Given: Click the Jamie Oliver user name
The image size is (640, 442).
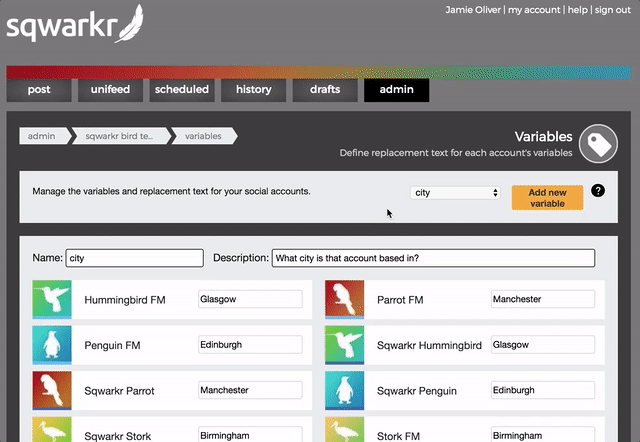Looking at the screenshot, I should 473,10.
